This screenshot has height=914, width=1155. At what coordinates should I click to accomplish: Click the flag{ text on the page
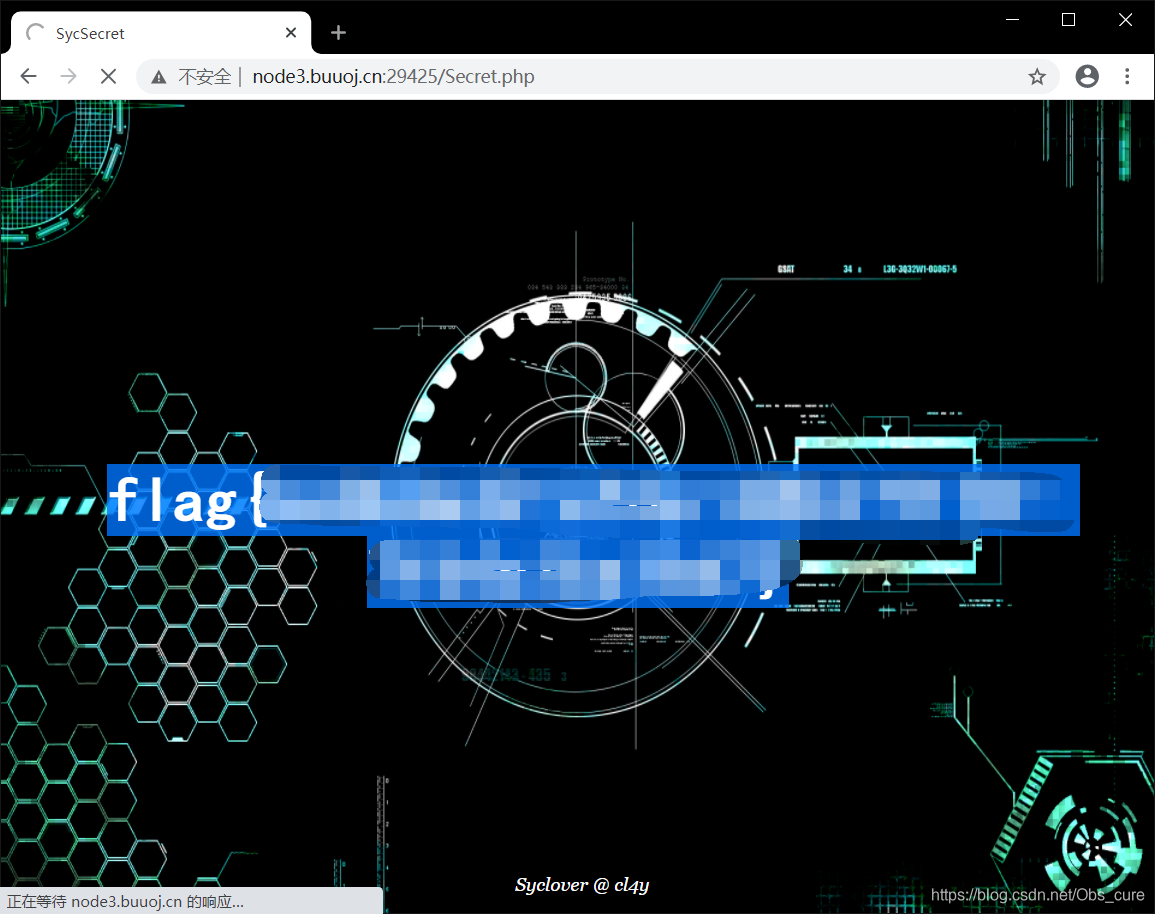(x=186, y=501)
